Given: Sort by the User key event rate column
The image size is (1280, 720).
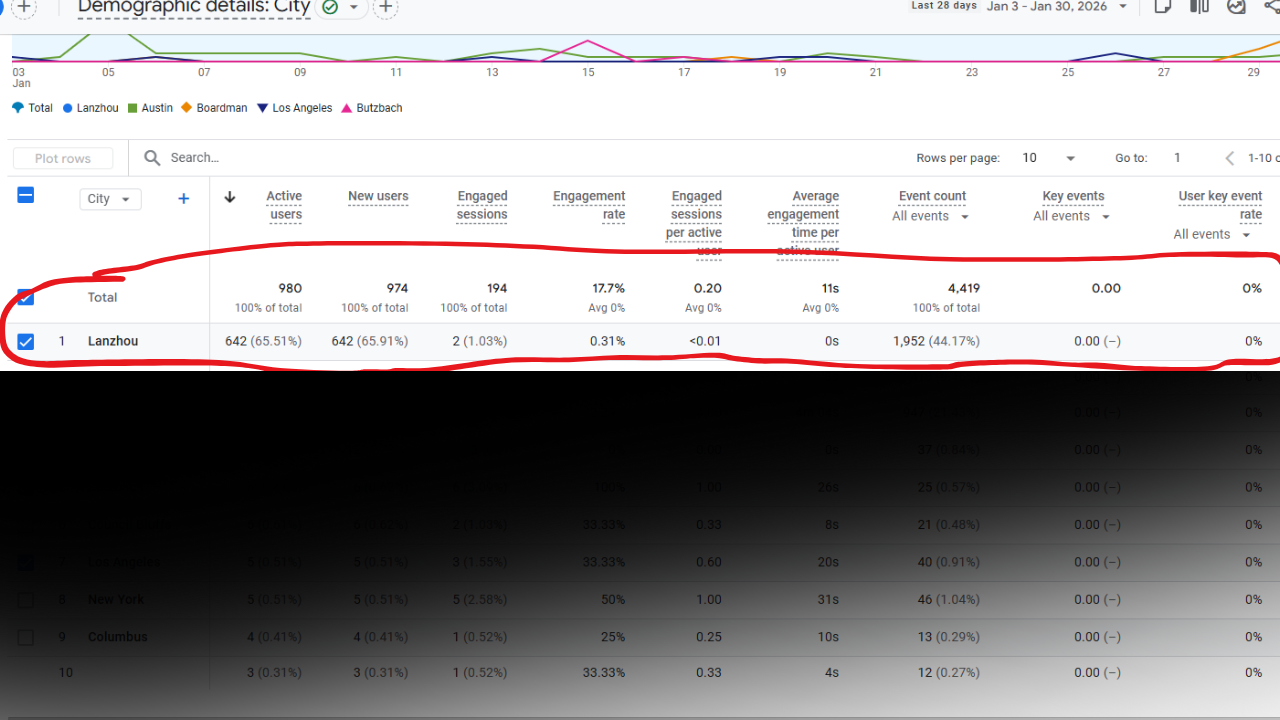Looking at the screenshot, I should (1220, 205).
